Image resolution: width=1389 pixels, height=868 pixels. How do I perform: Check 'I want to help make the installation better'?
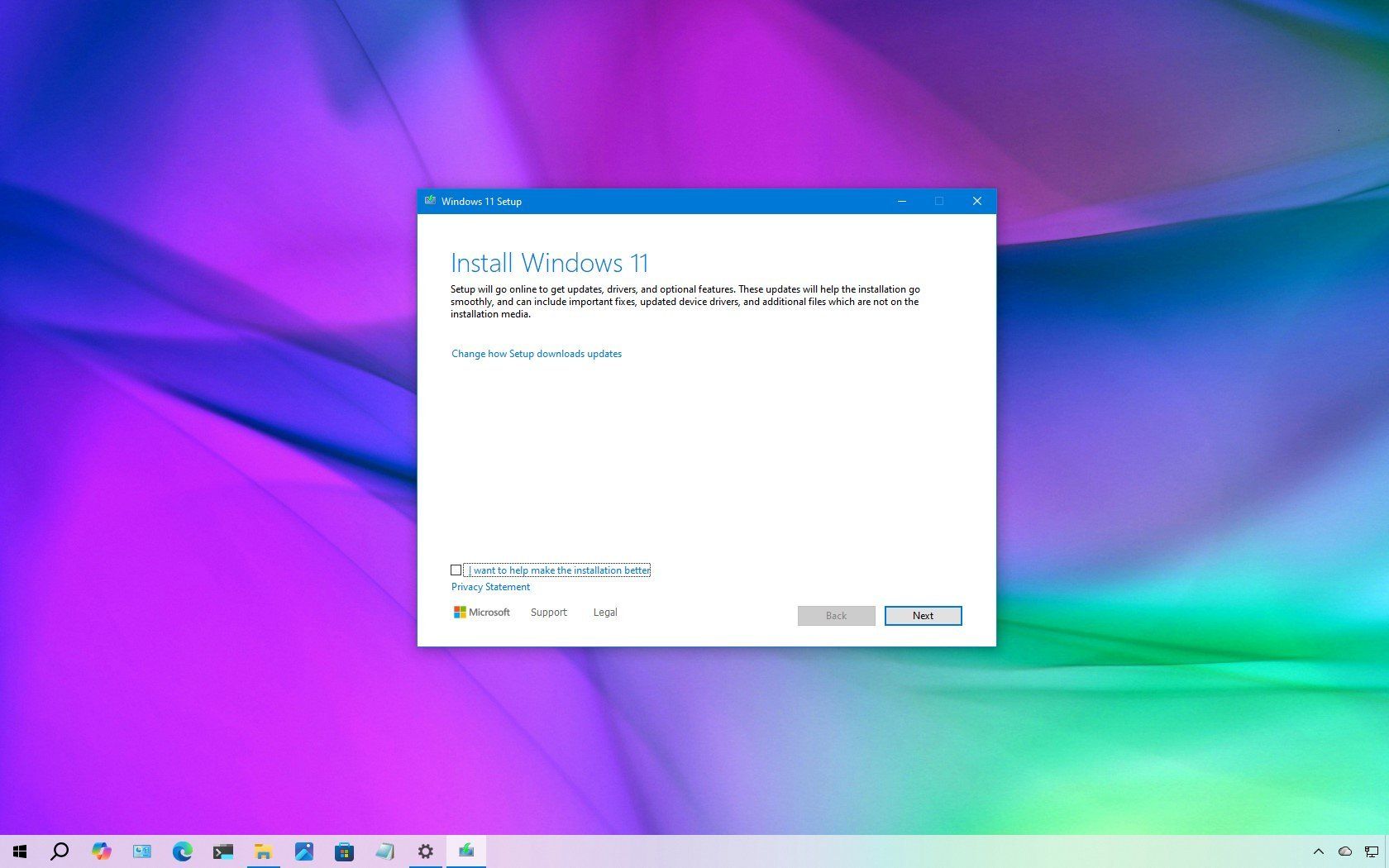[x=456, y=570]
